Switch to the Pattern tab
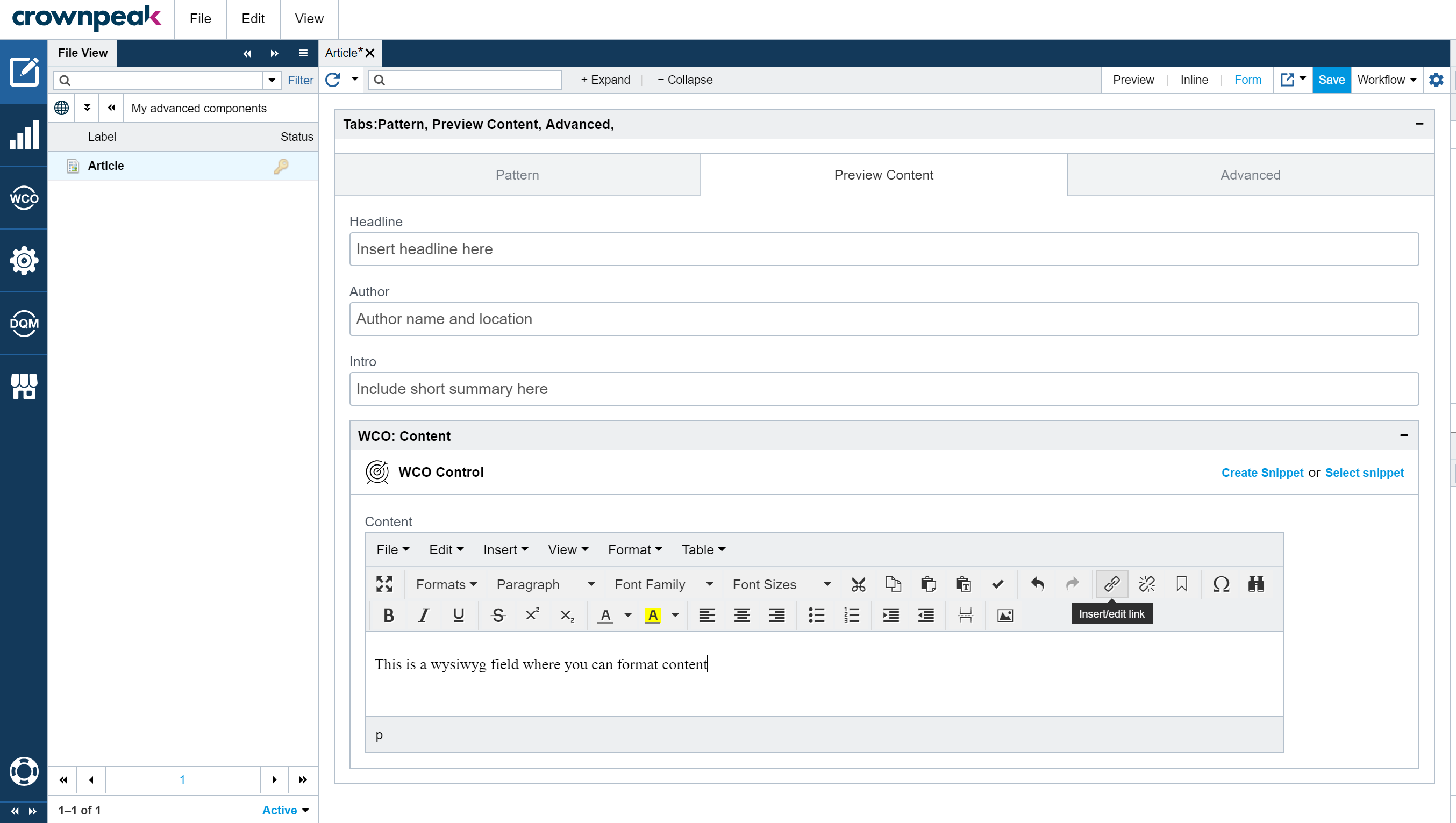Image resolution: width=1456 pixels, height=823 pixels. pyautogui.click(x=517, y=175)
